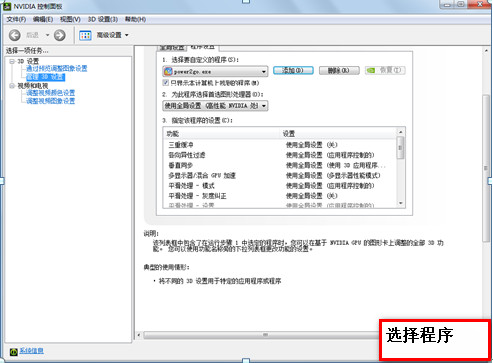
Task: Click the 高级设置 view grid icon
Action: coord(85,35)
